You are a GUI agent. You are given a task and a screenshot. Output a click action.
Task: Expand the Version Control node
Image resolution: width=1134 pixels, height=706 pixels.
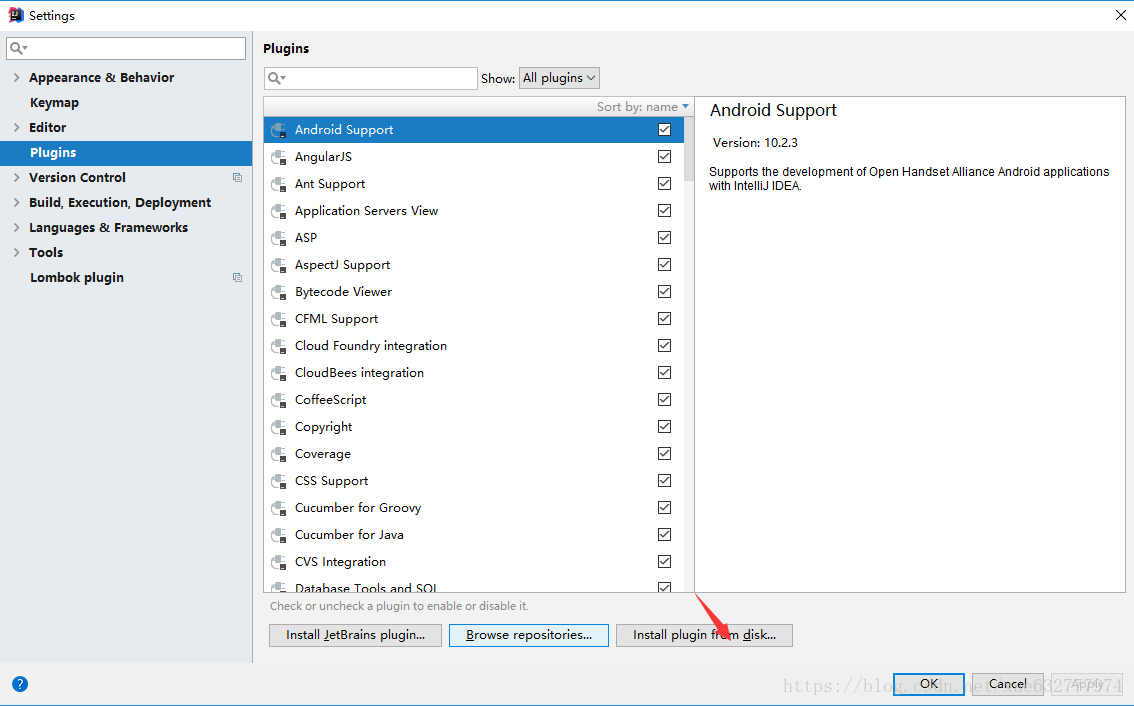(17, 177)
